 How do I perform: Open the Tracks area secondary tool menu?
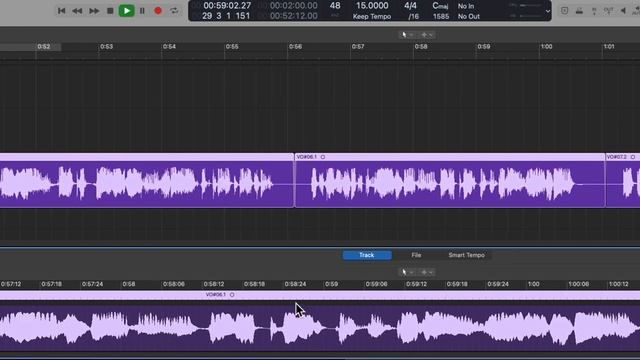pyautogui.click(x=427, y=35)
